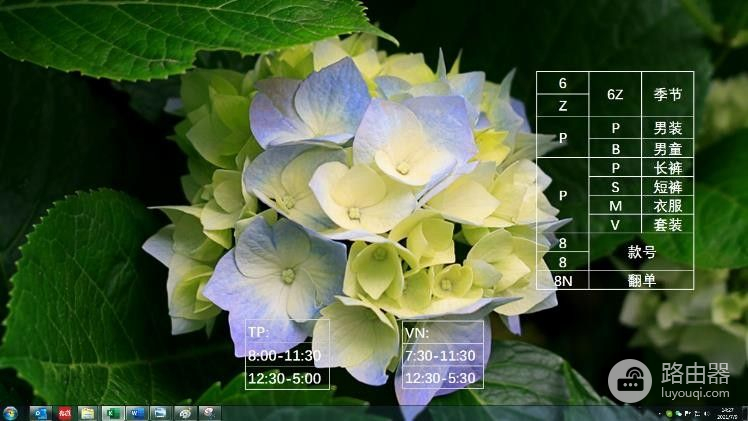
Task: Switch to Excel on the taskbar
Action: coord(113,413)
